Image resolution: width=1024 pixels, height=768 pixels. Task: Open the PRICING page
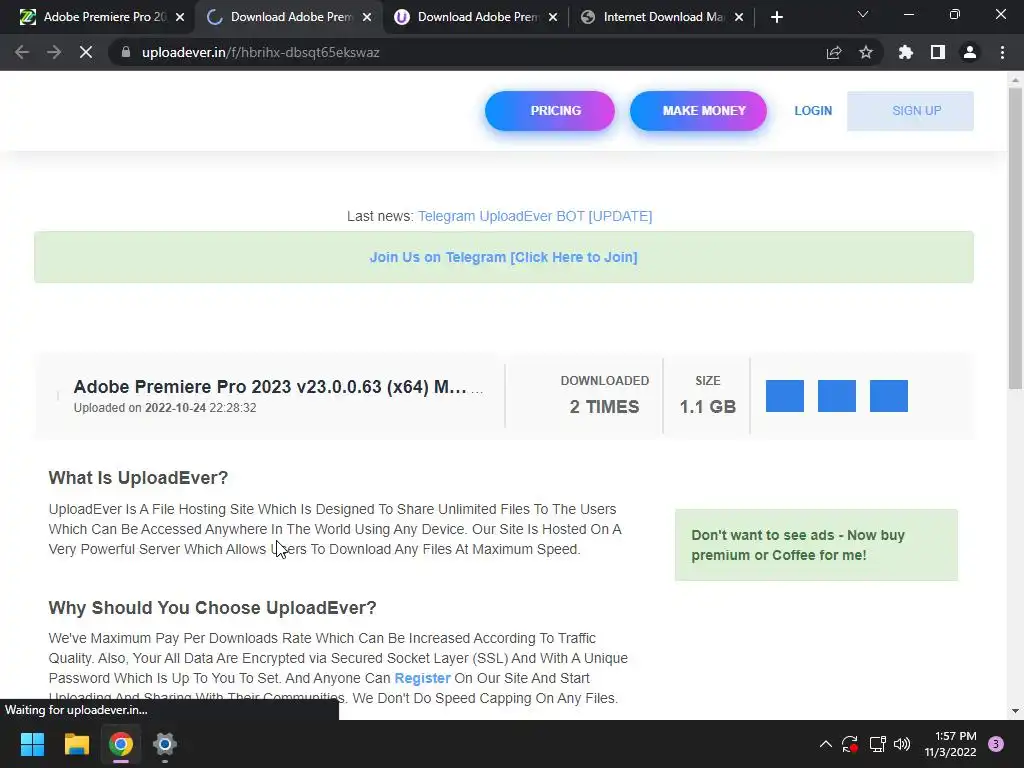point(550,111)
